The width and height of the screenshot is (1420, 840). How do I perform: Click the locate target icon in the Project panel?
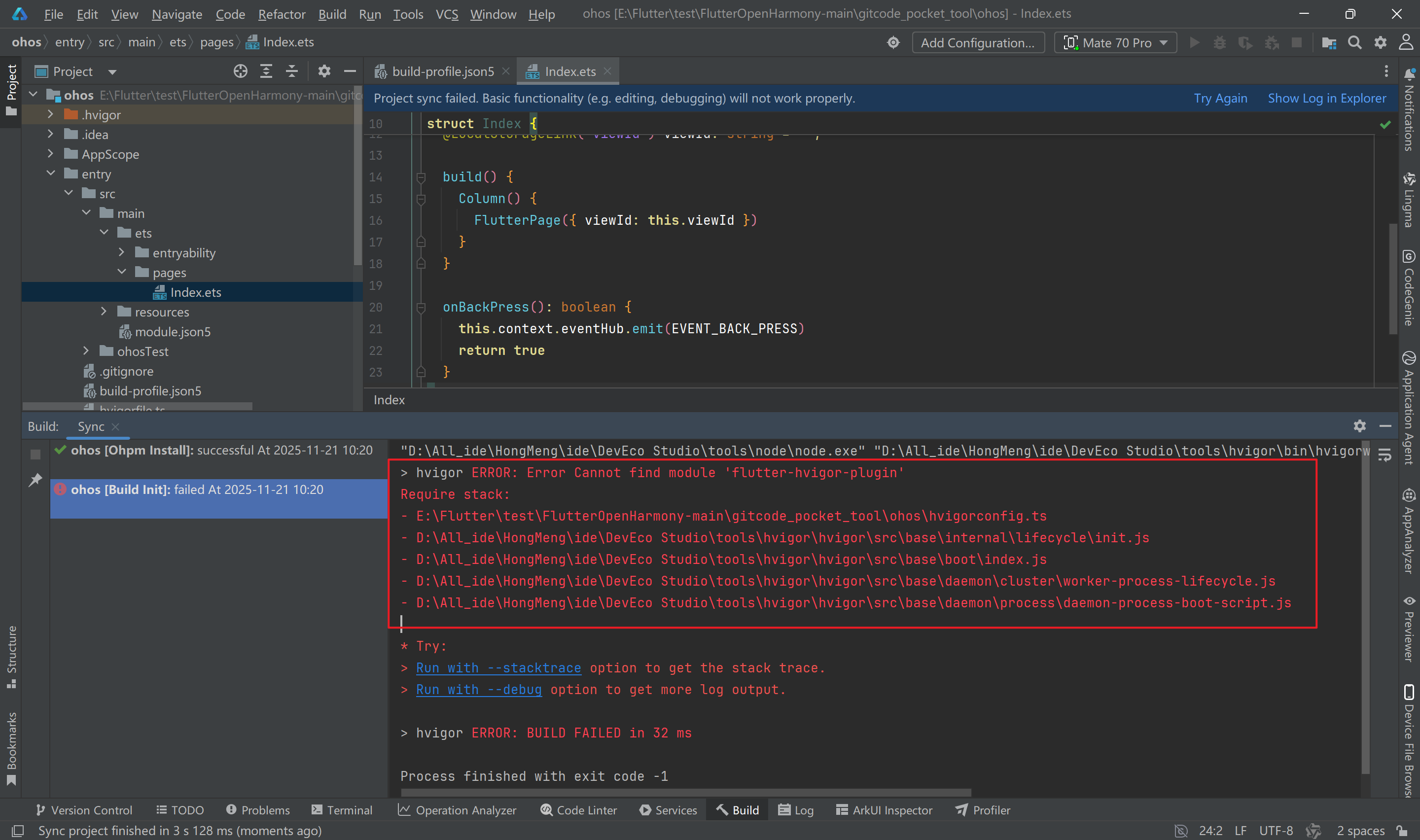(241, 71)
